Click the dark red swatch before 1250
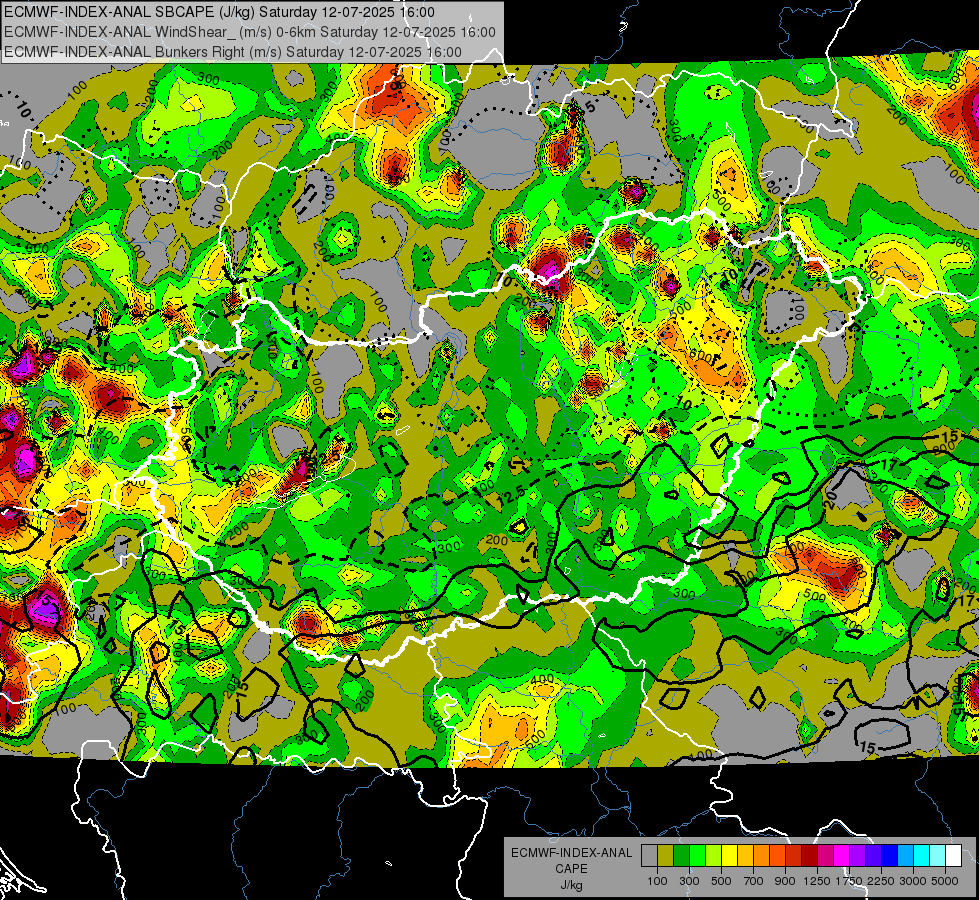 click(809, 856)
